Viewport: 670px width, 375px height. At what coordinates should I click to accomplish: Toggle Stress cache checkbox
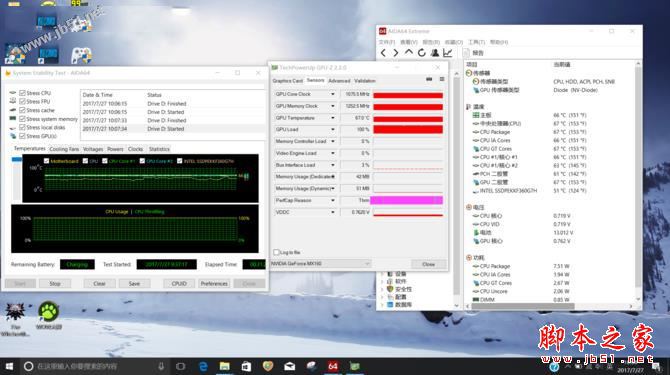[x=23, y=110]
